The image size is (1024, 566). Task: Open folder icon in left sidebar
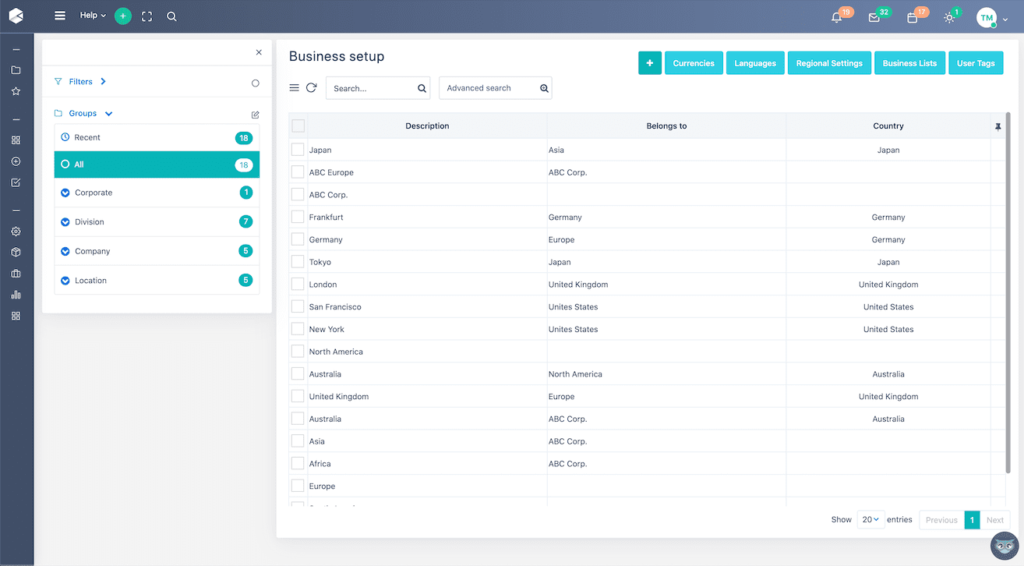point(16,70)
